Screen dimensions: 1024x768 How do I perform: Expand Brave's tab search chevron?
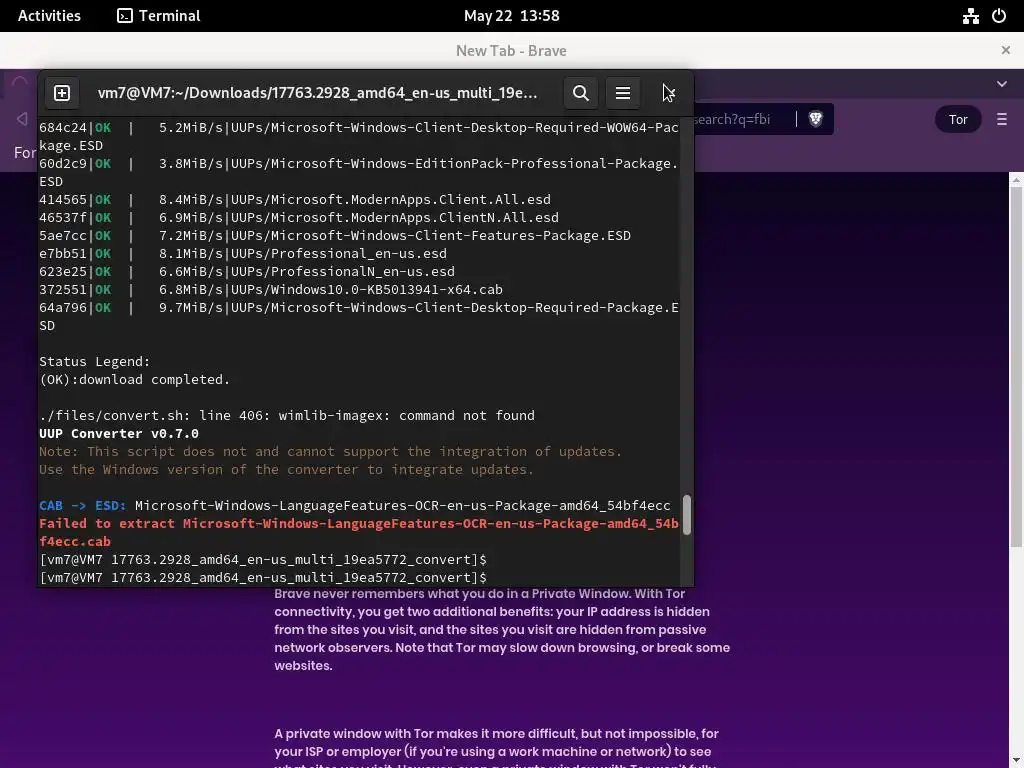1002,84
